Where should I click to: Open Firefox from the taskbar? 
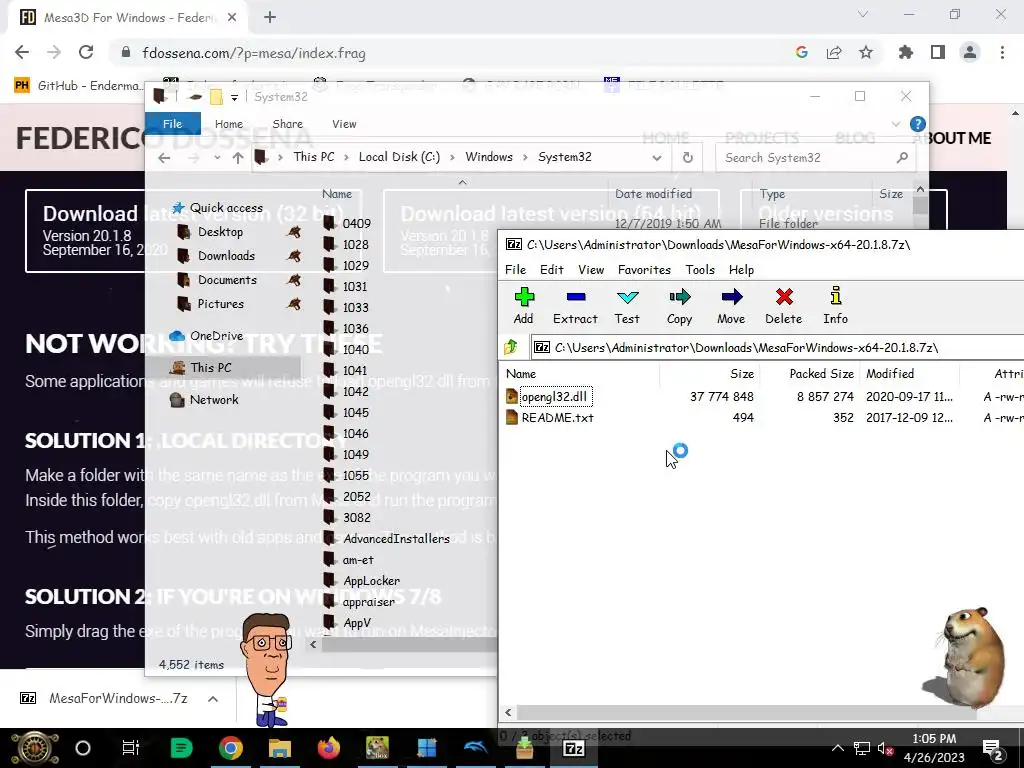(x=328, y=748)
